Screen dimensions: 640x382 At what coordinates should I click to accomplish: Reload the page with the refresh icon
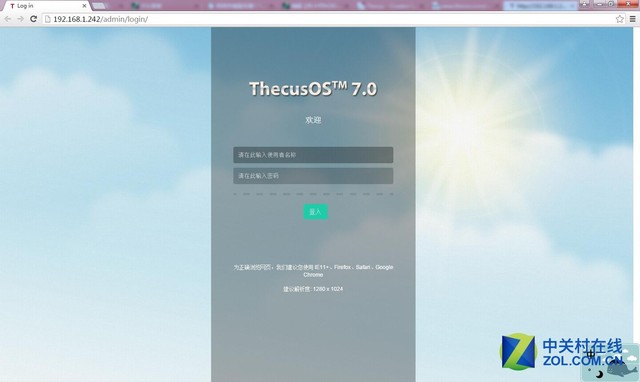(x=33, y=19)
